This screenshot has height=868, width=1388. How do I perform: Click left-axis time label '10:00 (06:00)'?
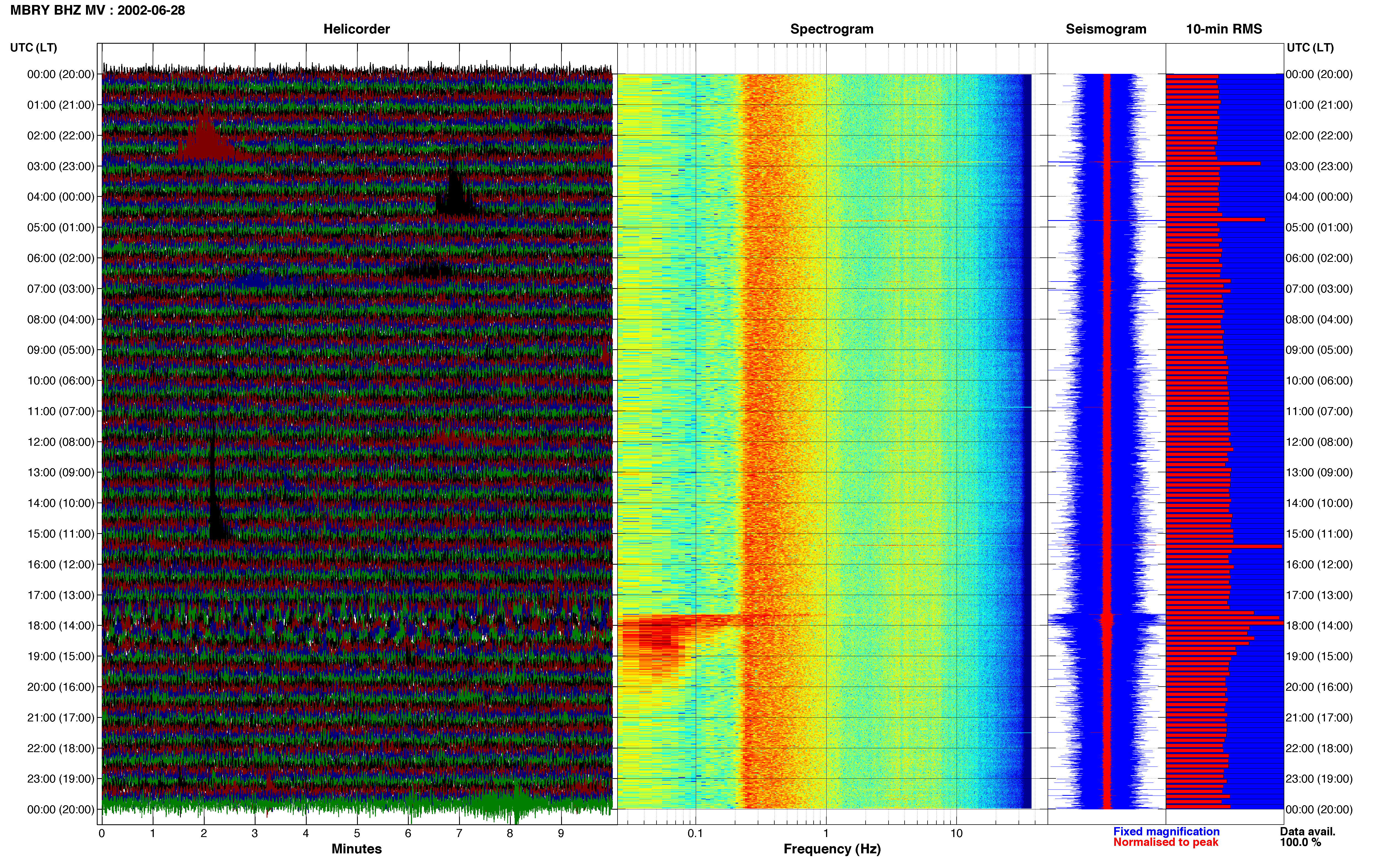click(61, 380)
